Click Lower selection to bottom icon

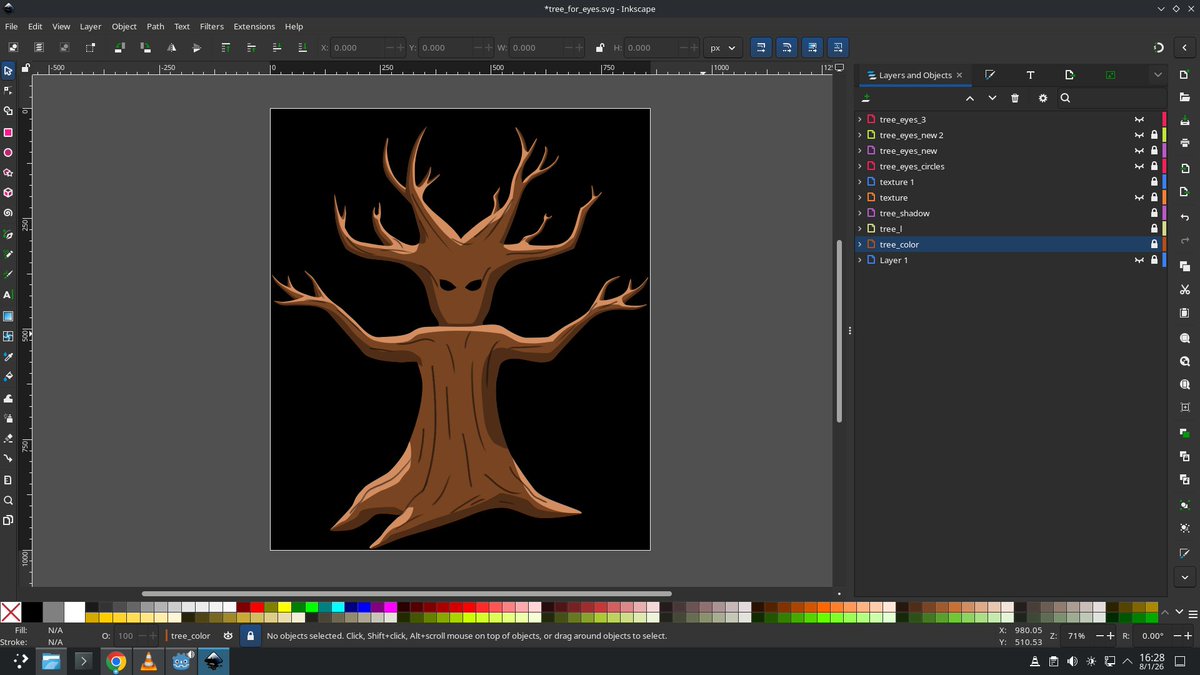coord(302,47)
